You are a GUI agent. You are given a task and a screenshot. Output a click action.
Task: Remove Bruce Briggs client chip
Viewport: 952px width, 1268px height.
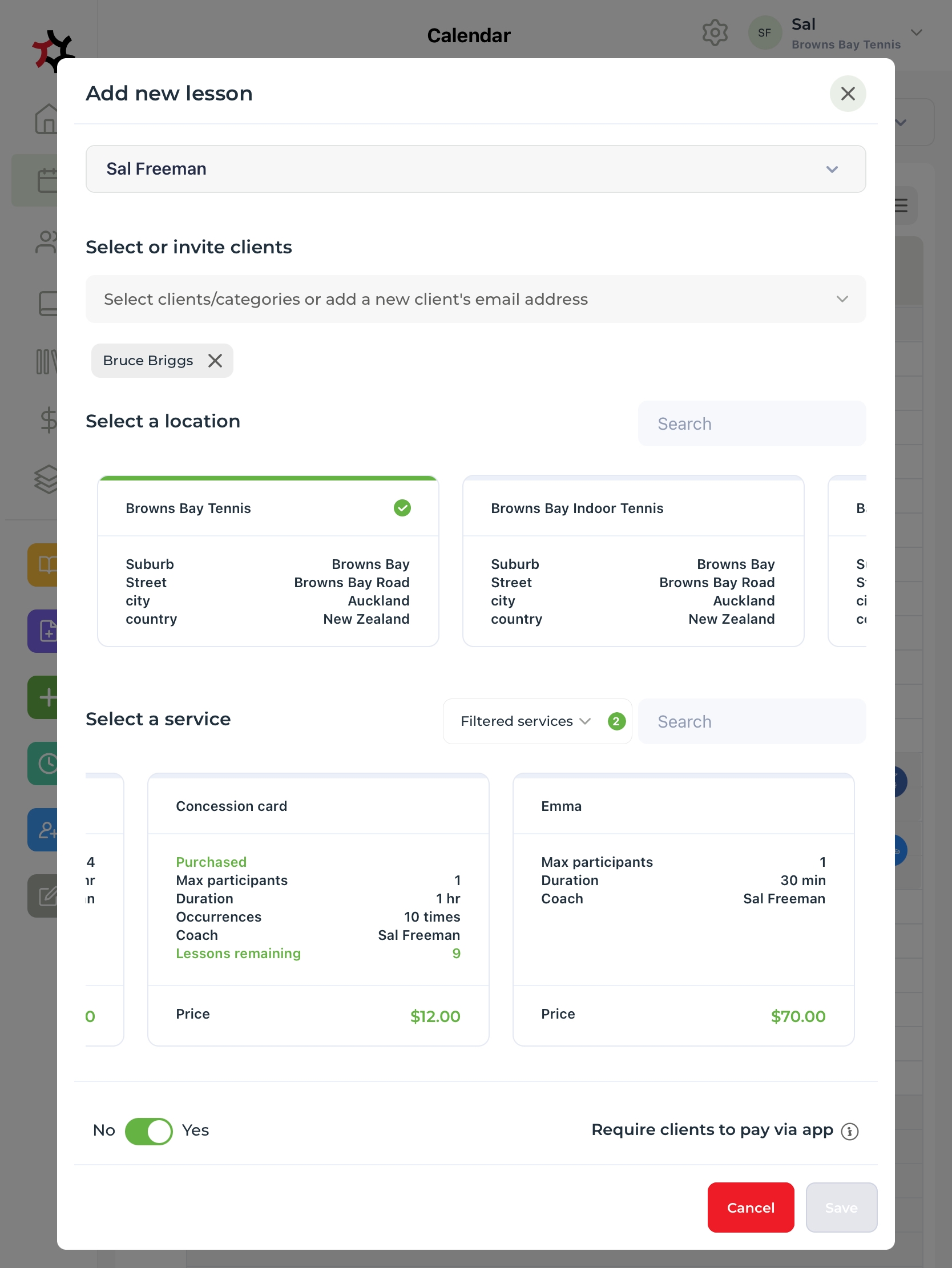(215, 361)
